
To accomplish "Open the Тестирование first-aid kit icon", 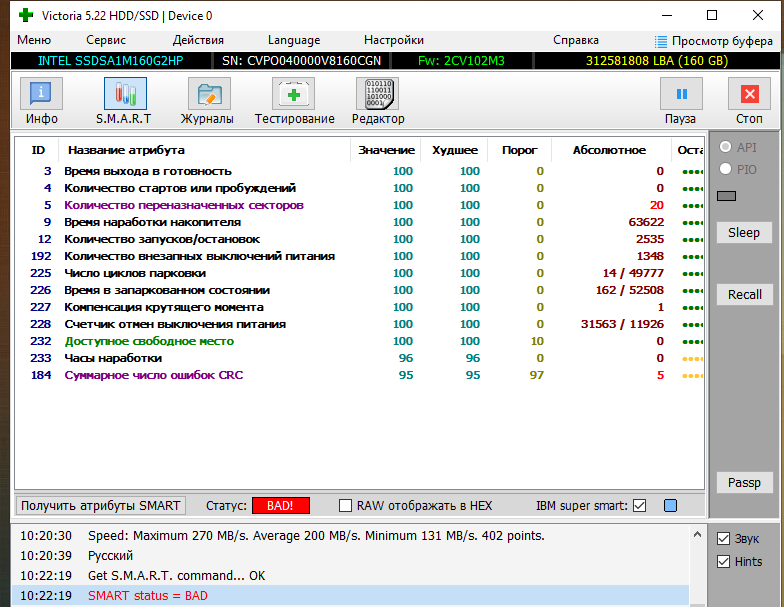I will [x=293, y=94].
